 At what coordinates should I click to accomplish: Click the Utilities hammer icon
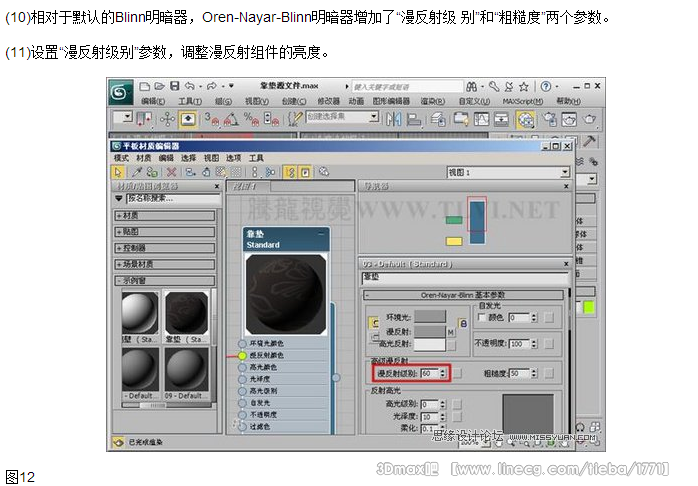point(589,142)
